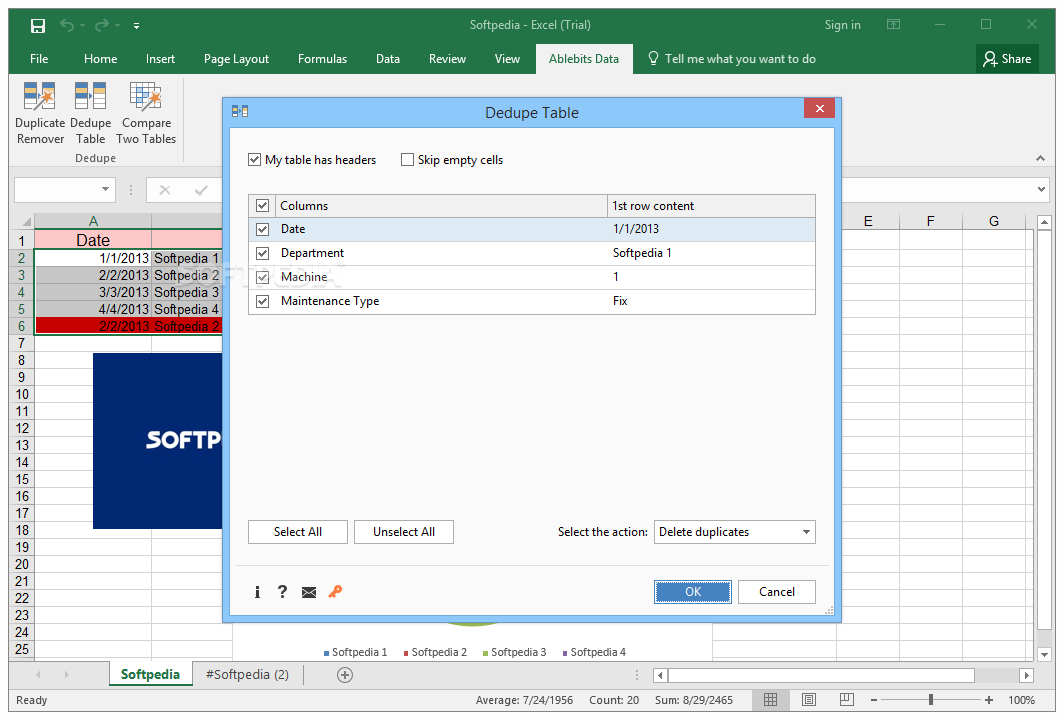This screenshot has height=720, width=1064.
Task: Click Cancel in Dedupe Table dialog
Action: pyautogui.click(x=777, y=592)
